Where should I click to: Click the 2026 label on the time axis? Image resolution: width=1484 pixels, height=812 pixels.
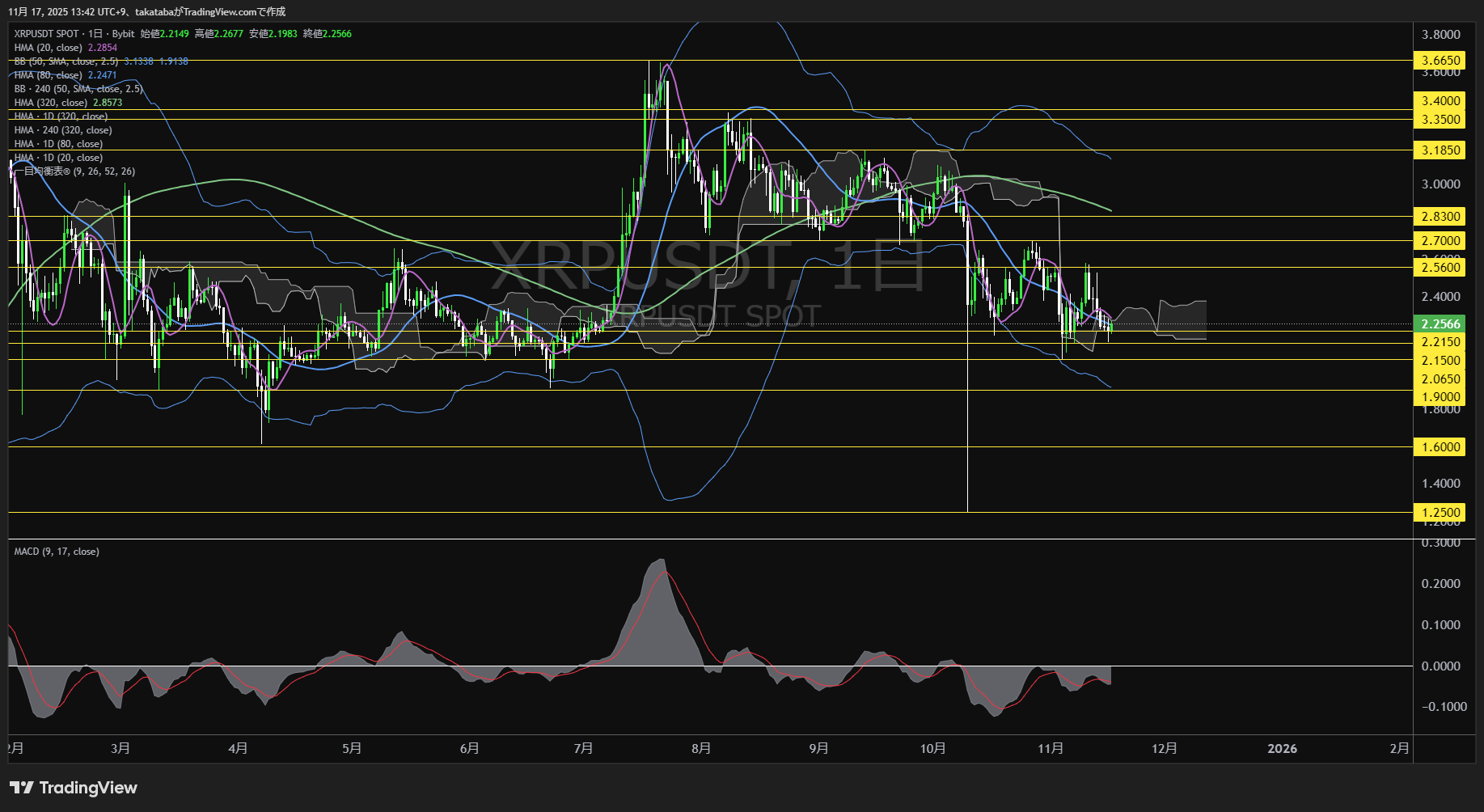1283,749
